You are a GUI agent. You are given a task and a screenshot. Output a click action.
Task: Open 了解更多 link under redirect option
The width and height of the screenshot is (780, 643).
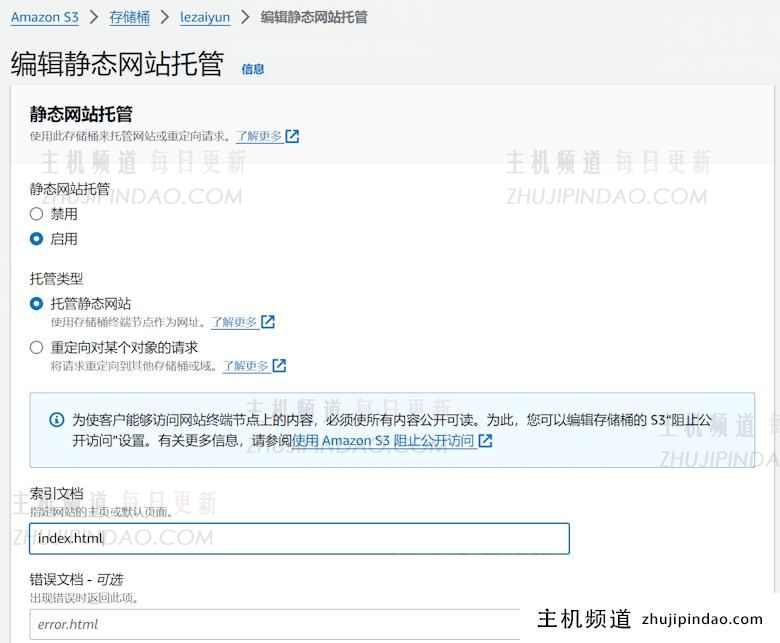[245, 366]
